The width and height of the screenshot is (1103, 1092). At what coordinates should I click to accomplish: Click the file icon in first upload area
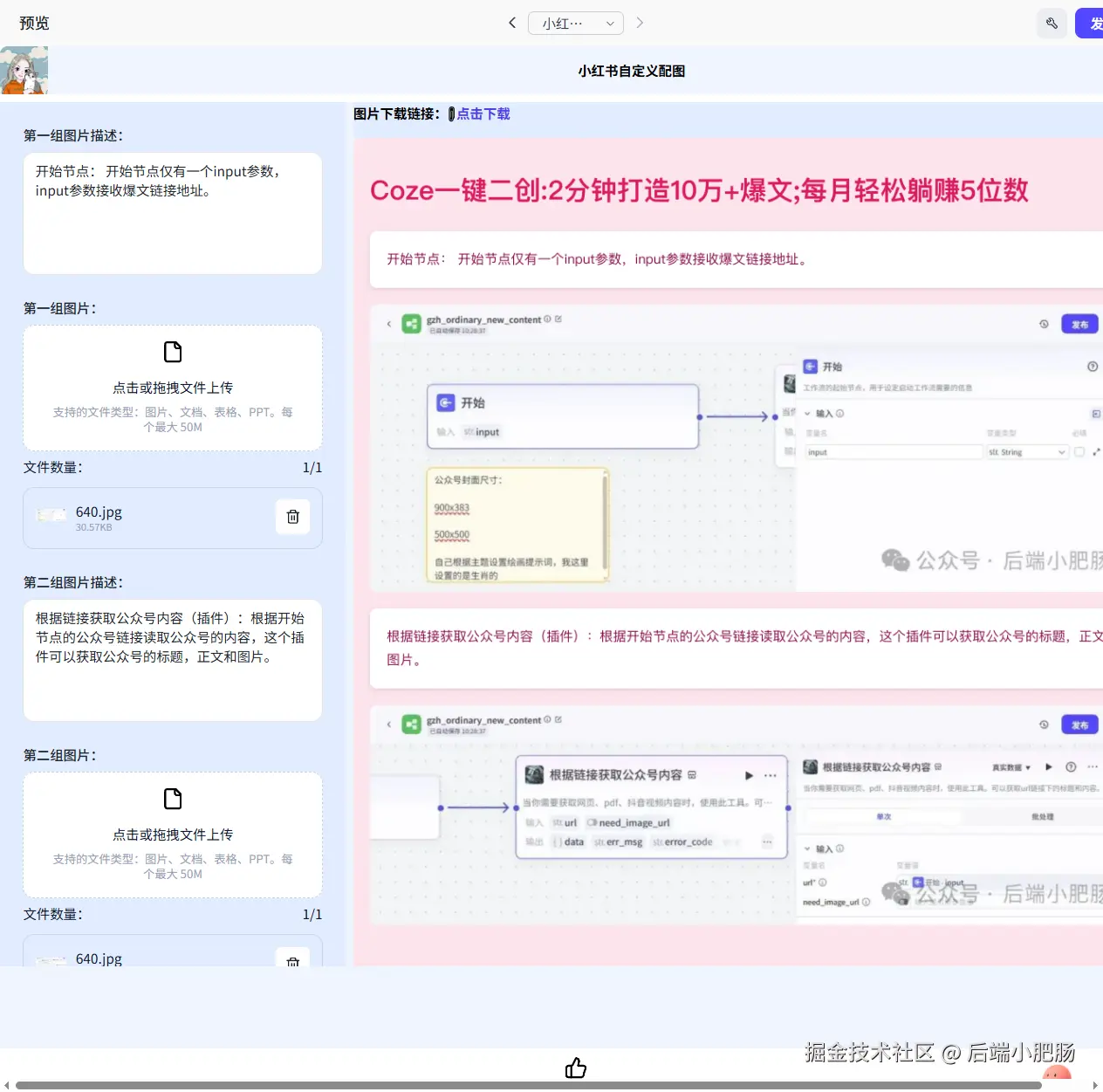(173, 352)
